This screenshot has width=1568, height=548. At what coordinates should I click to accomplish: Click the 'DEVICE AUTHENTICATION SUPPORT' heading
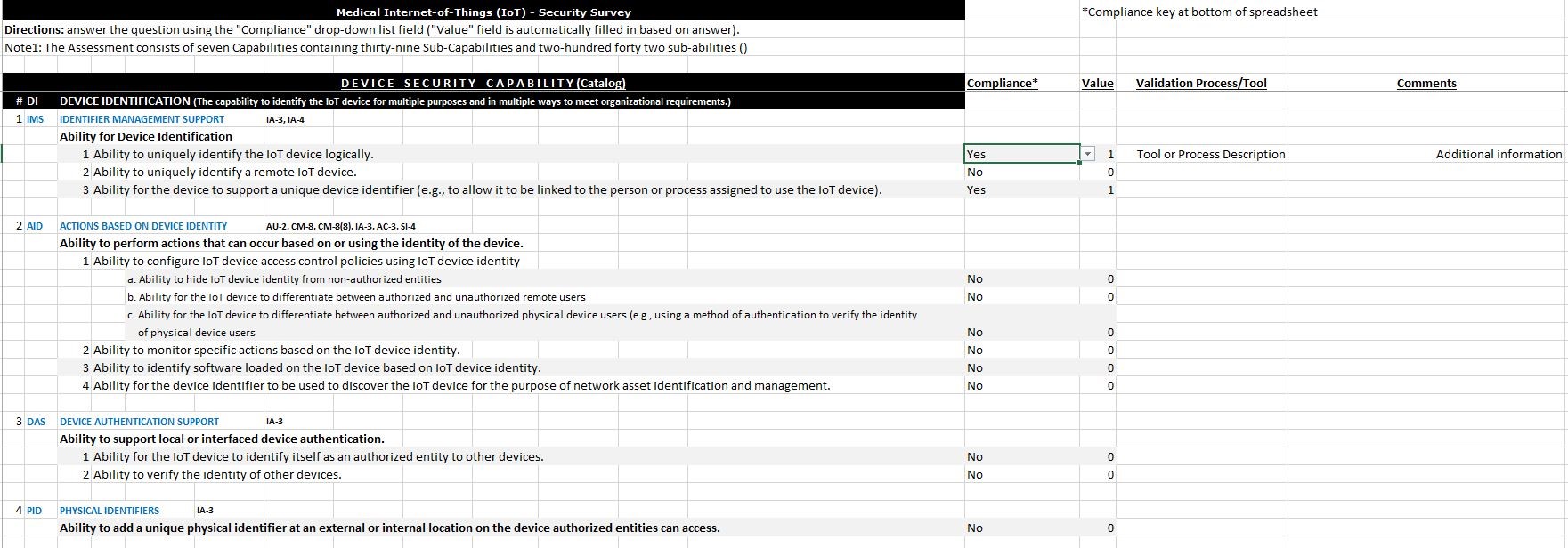(139, 422)
